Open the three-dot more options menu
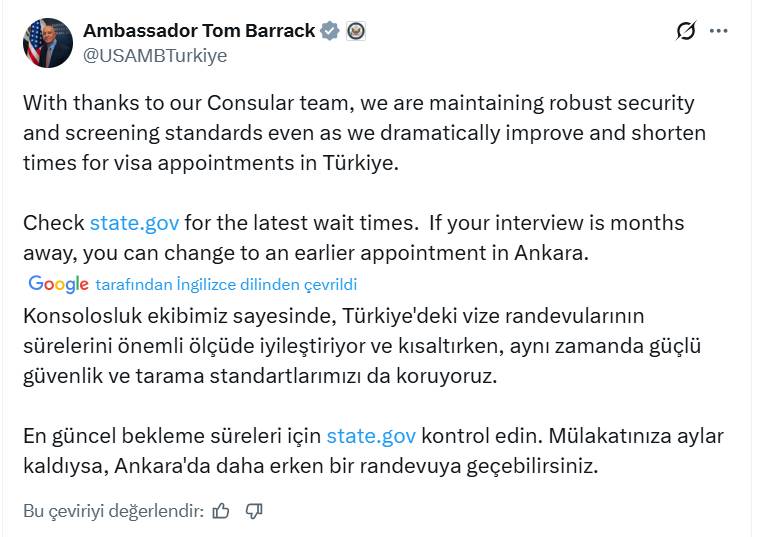 pyautogui.click(x=718, y=31)
